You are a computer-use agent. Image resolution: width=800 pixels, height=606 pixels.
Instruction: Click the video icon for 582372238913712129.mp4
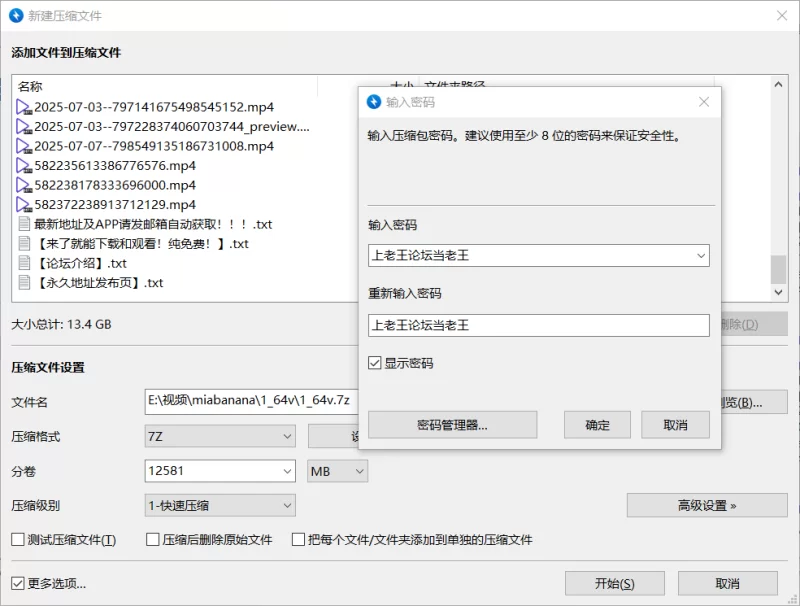[x=24, y=205]
